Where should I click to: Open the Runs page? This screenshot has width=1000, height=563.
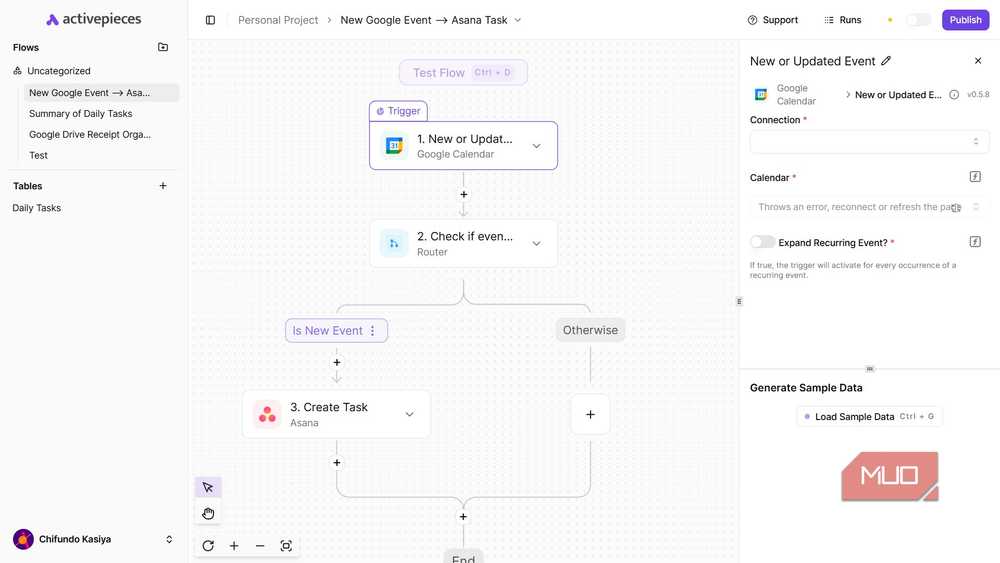point(842,20)
